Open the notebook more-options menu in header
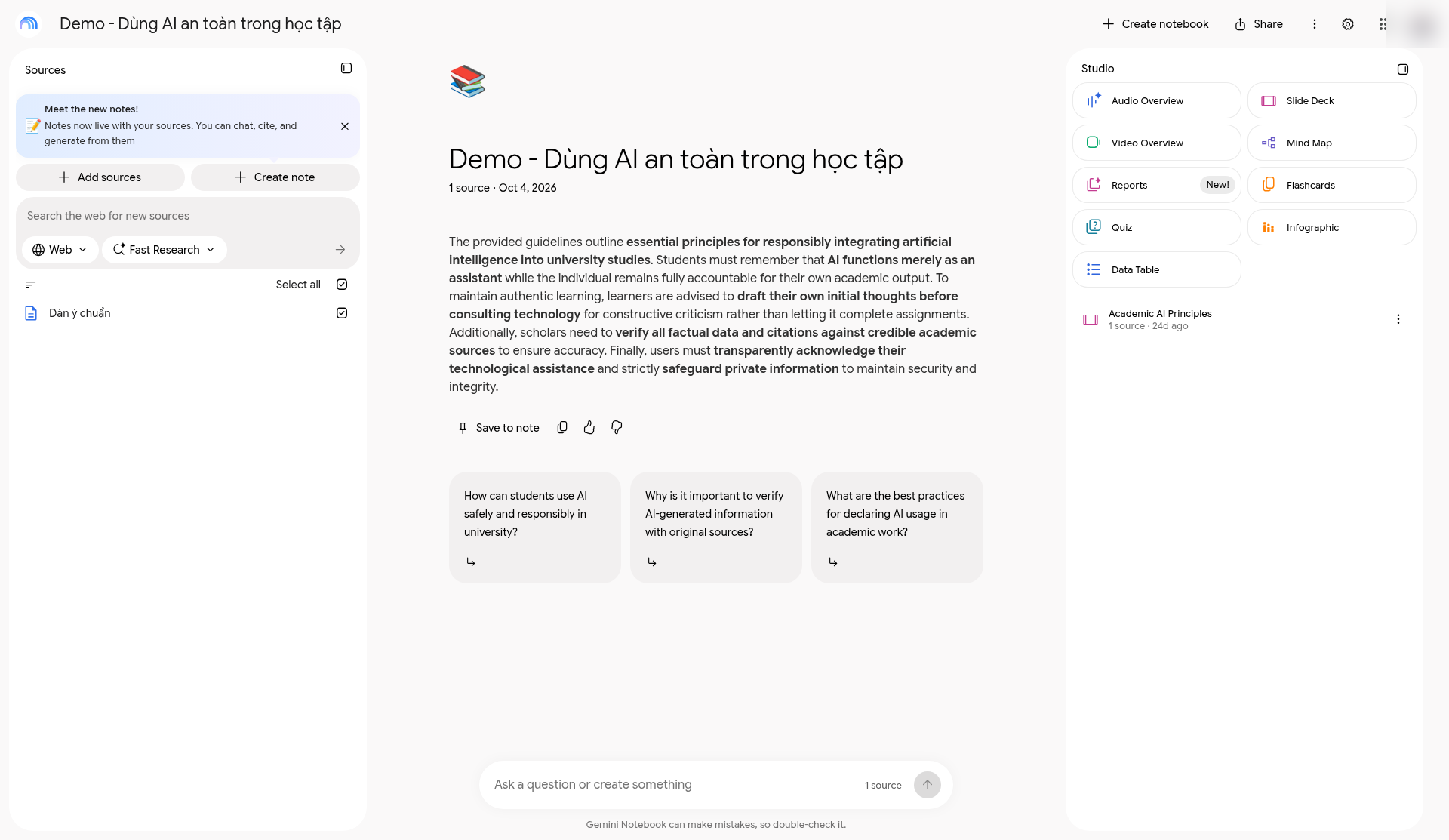The height and width of the screenshot is (840, 1449). pyautogui.click(x=1315, y=24)
